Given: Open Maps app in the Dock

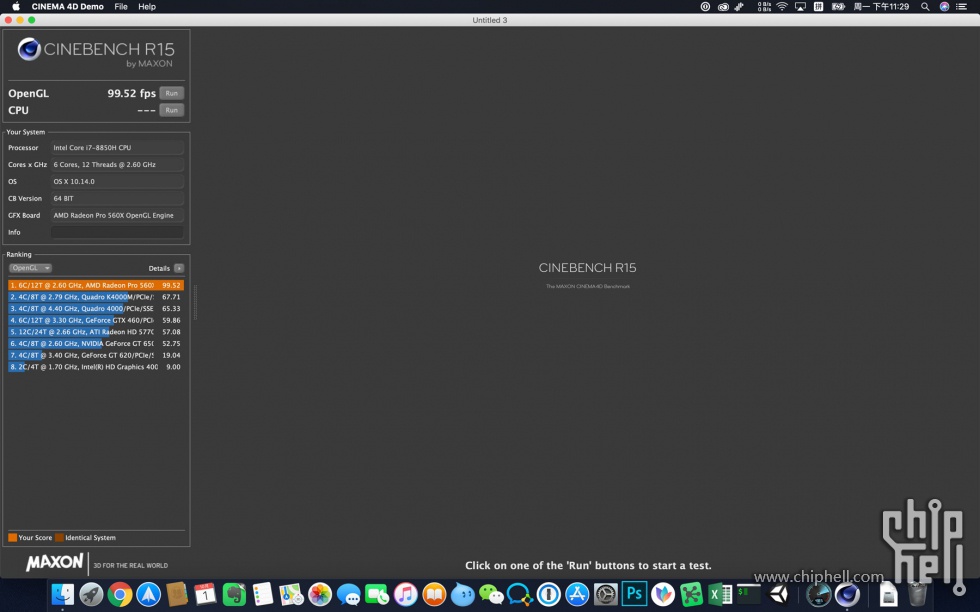Looking at the screenshot, I should [291, 594].
